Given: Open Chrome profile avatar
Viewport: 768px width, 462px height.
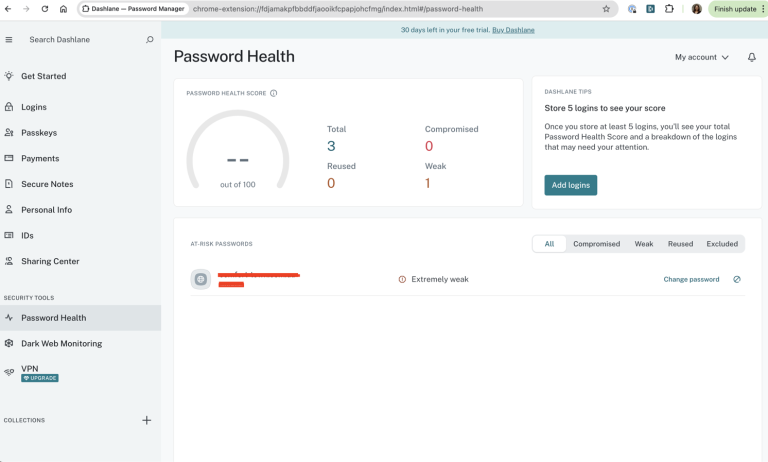Looking at the screenshot, I should [696, 9].
